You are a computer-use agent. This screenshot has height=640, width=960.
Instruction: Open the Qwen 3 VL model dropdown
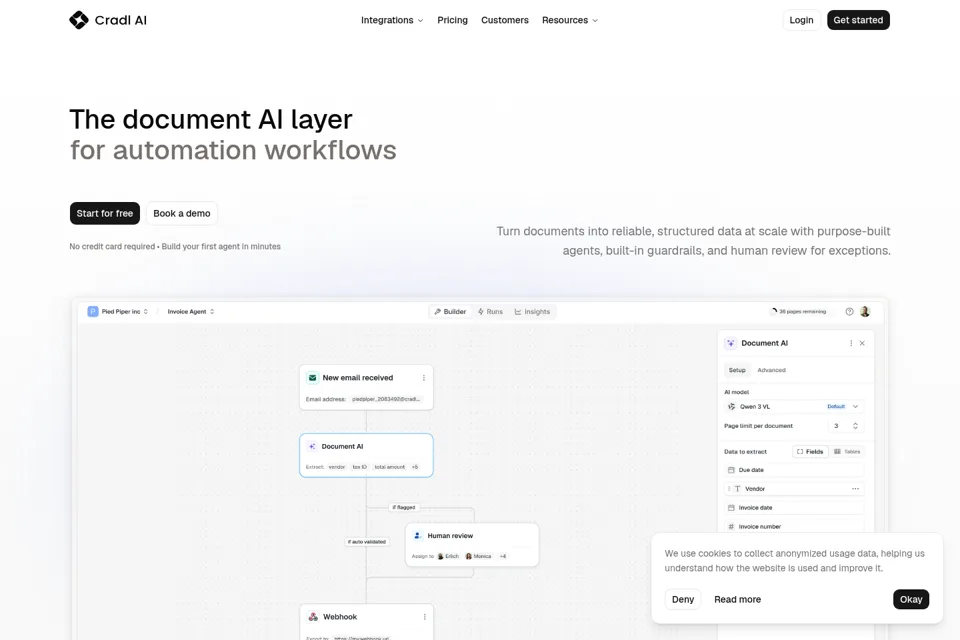click(x=793, y=407)
